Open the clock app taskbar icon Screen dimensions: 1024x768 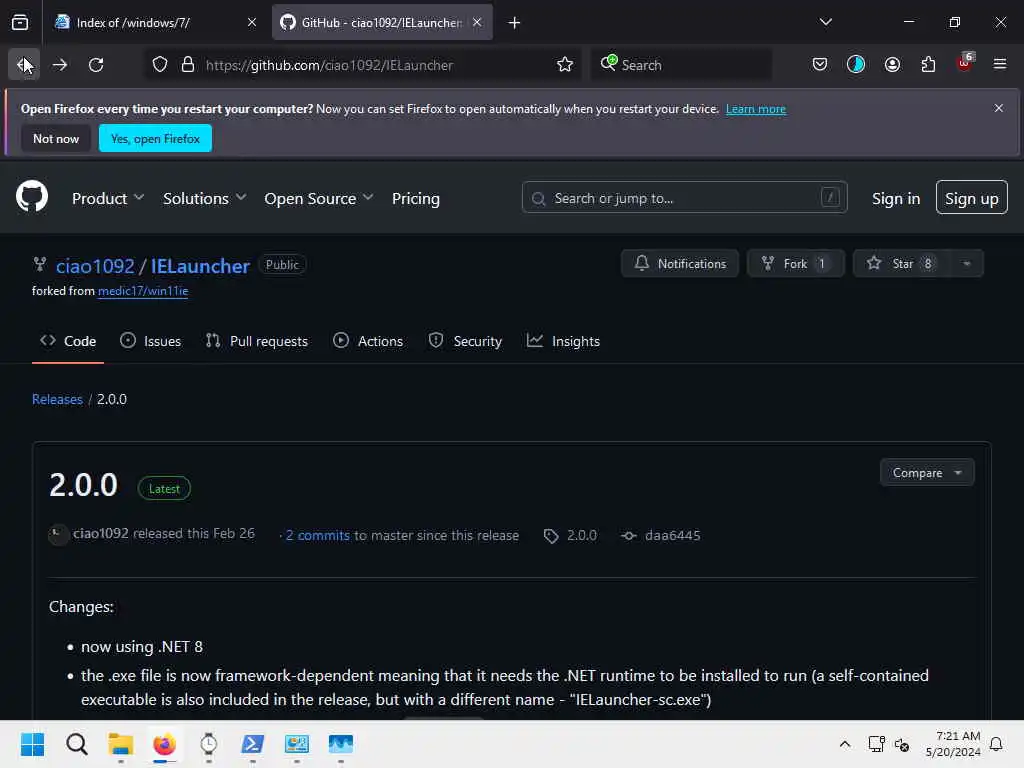click(208, 744)
